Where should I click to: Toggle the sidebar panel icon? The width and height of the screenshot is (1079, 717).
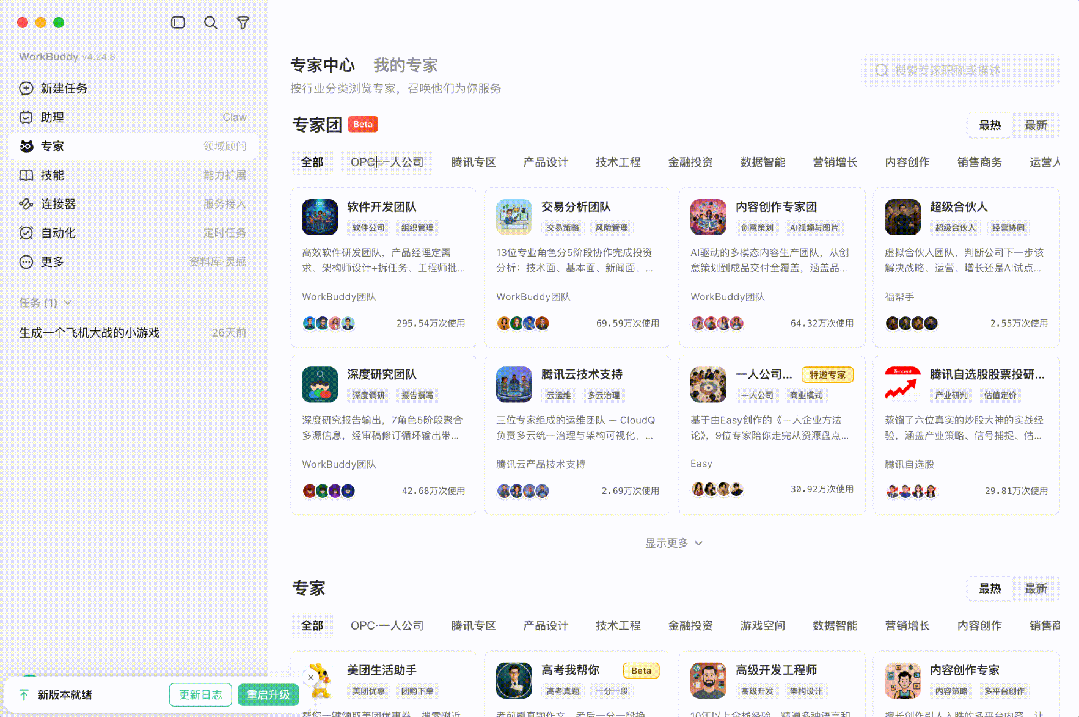[x=178, y=23]
